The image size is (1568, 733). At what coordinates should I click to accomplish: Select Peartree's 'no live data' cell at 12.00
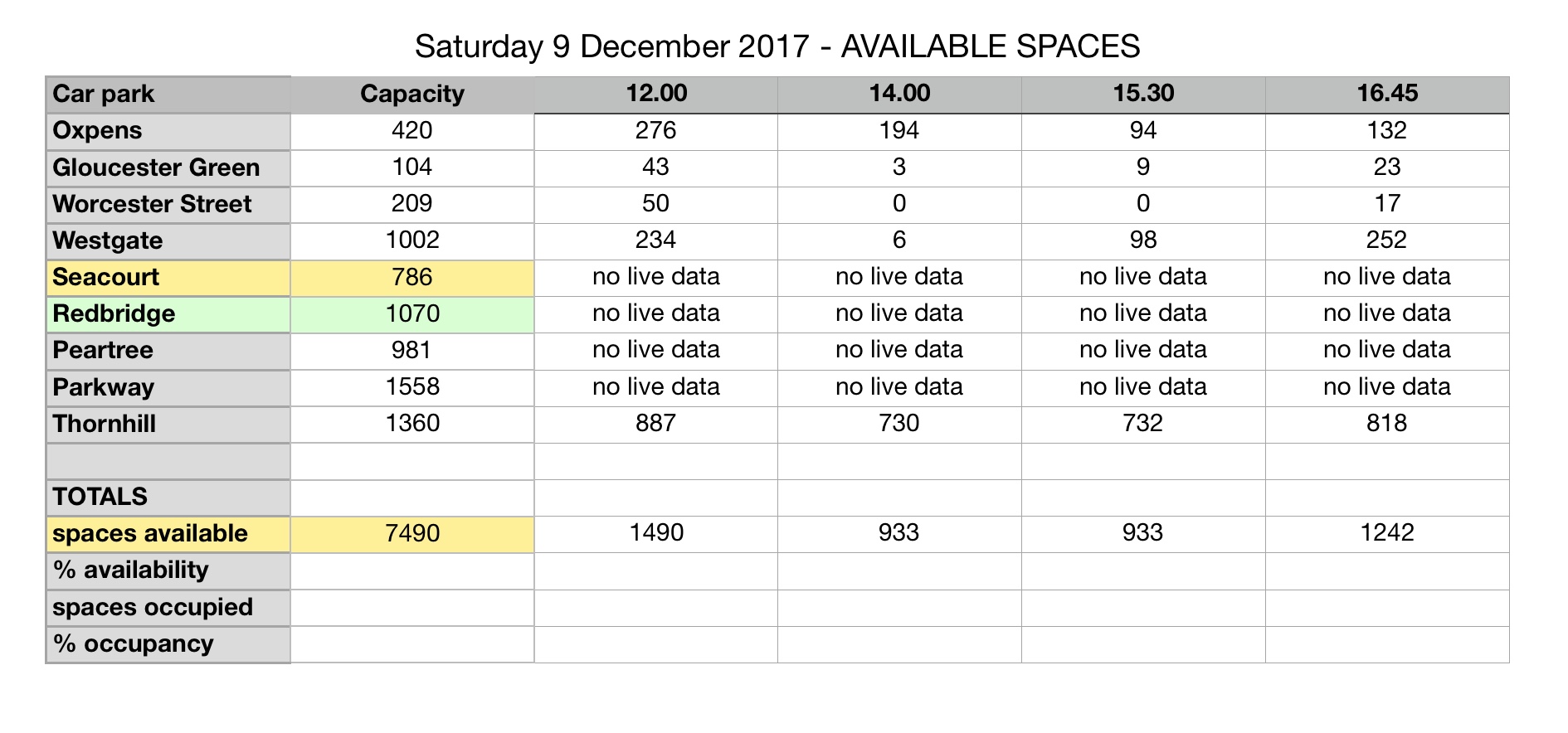point(655,350)
